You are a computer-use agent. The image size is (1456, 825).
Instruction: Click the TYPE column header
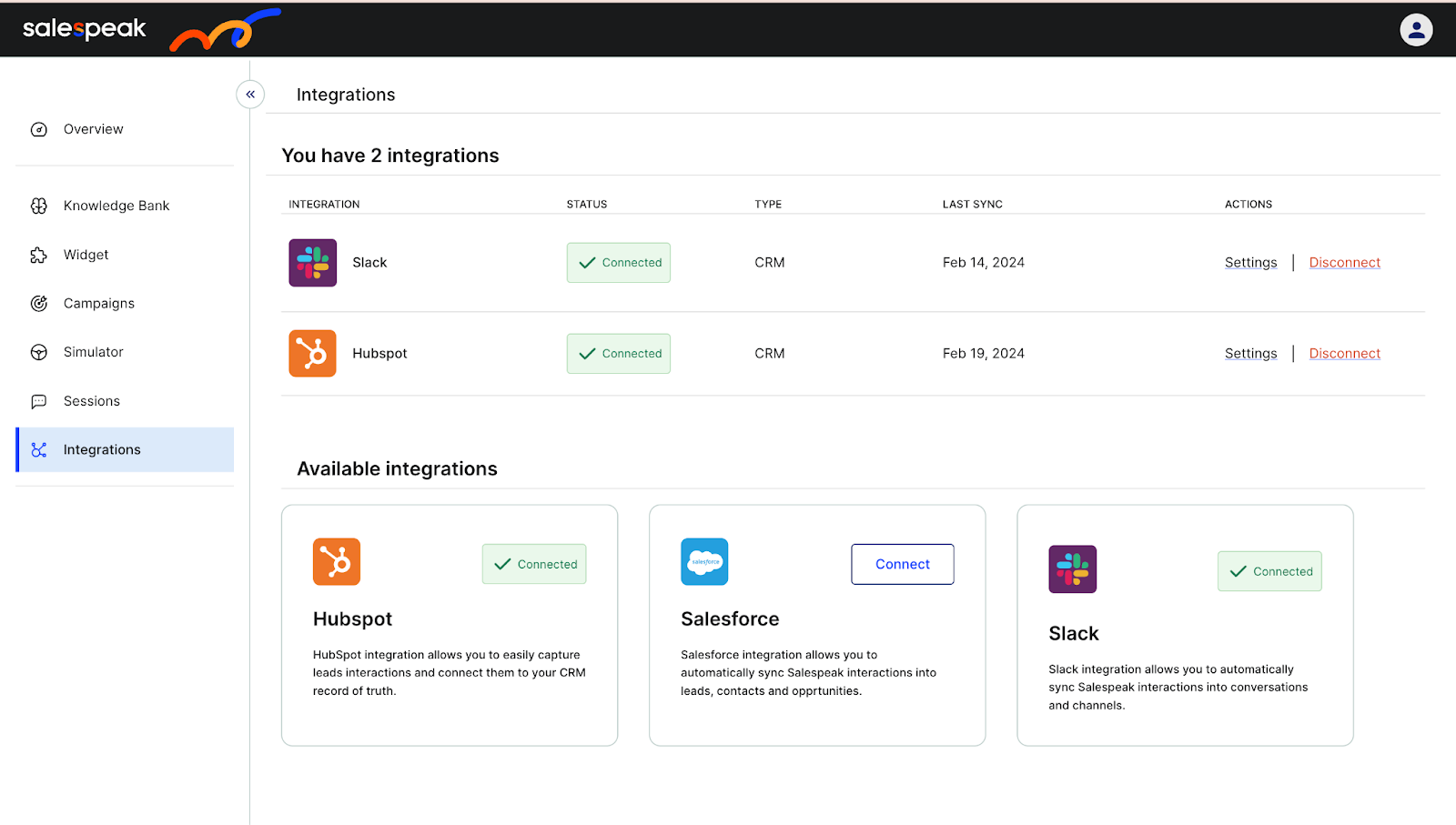pos(768,204)
